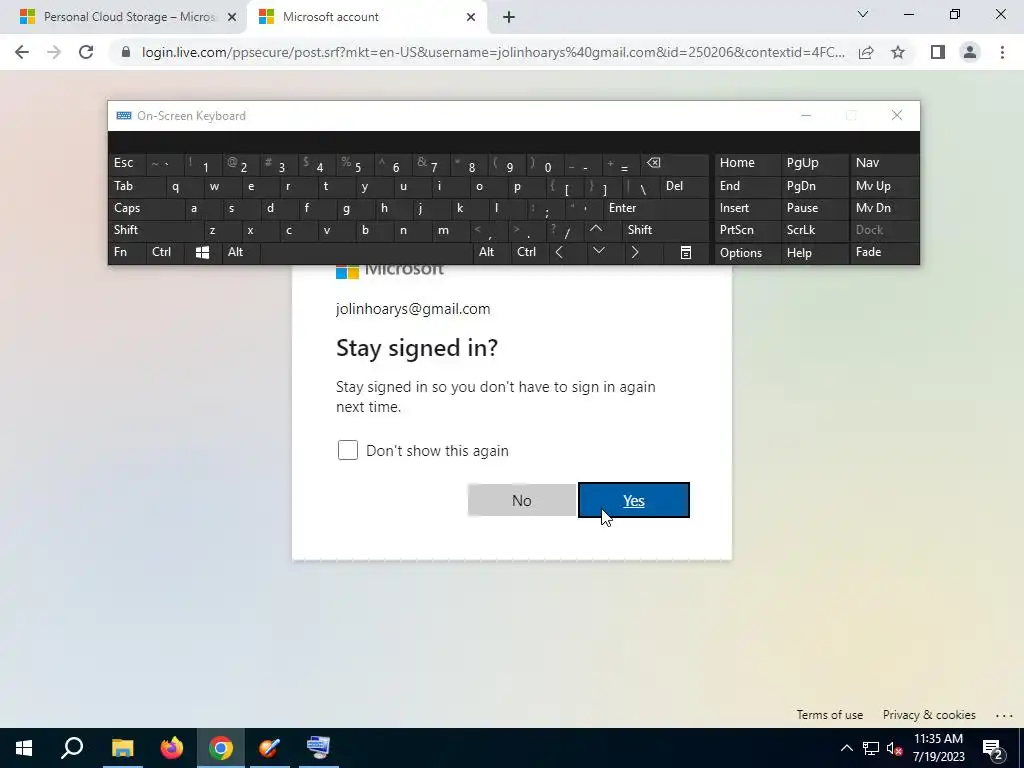Toggle ScrLk key on On-Screen Keyboard
This screenshot has width=1024, height=768.
pyautogui.click(x=814, y=230)
